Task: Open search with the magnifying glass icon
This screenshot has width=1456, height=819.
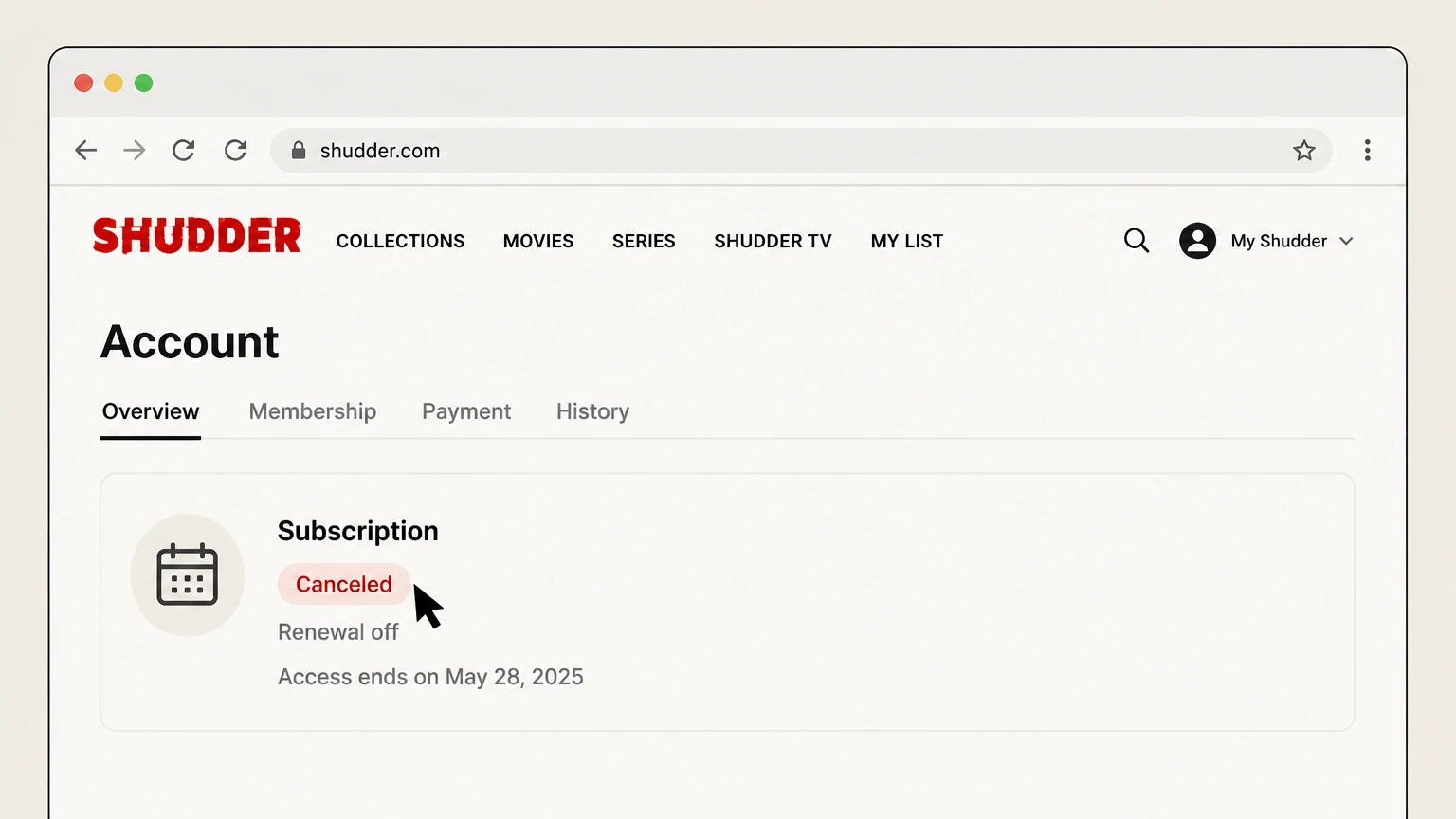Action: (x=1137, y=241)
